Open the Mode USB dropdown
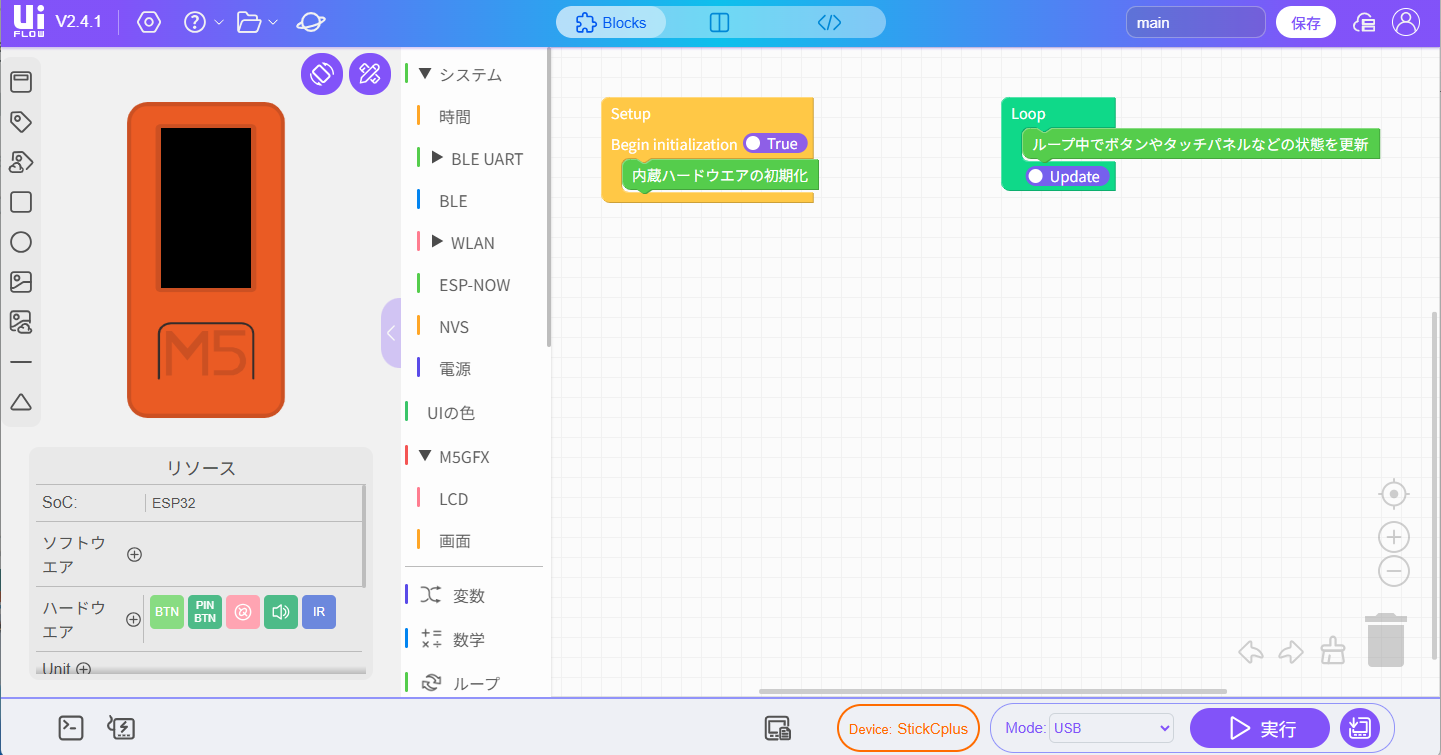Viewport: 1441px width, 755px height. (x=1110, y=728)
